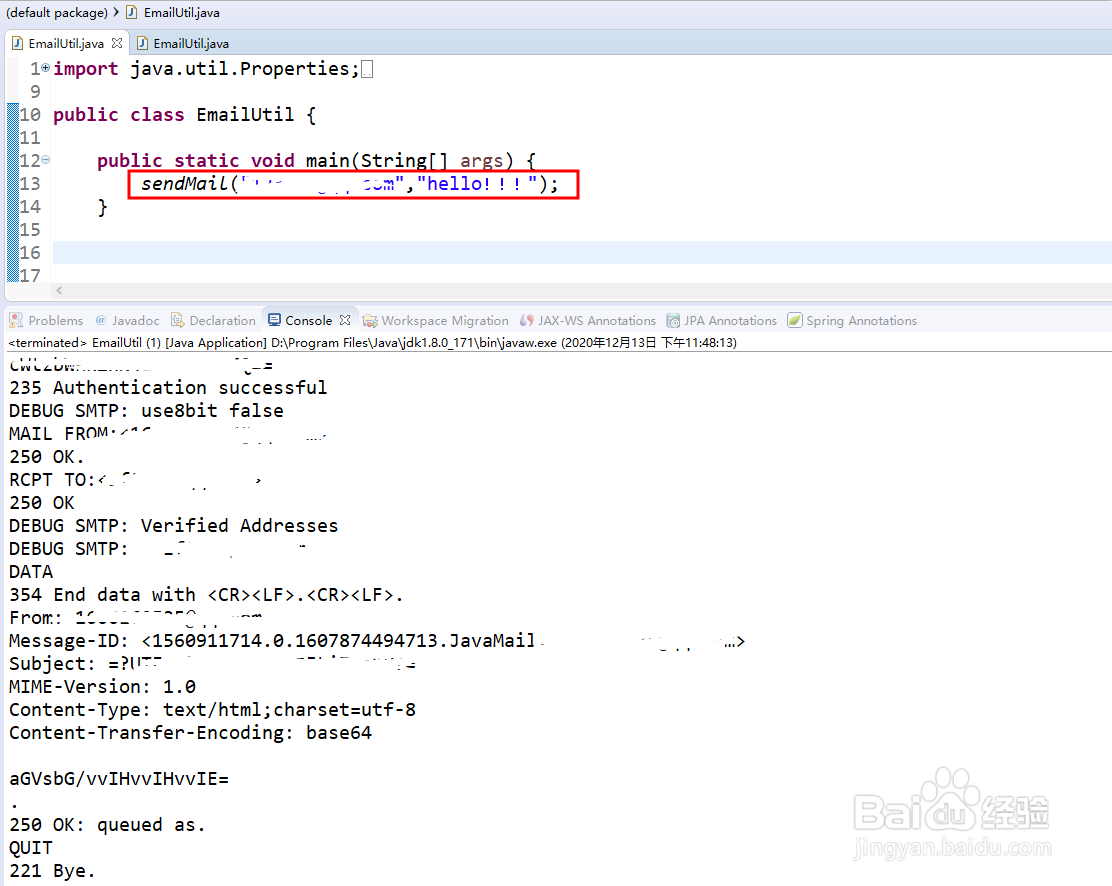
Task: Click the (default package) breadcrumb
Action: [x=57, y=12]
